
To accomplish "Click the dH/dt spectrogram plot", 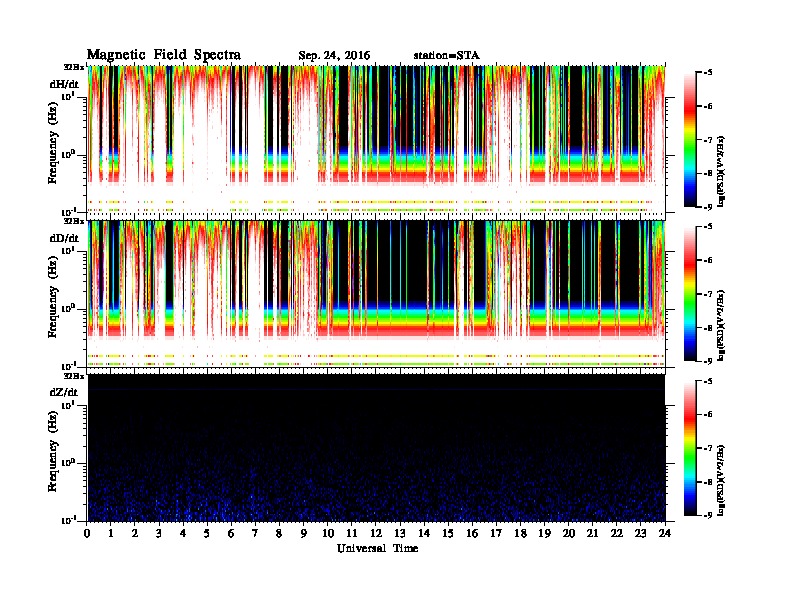I will tap(376, 139).
